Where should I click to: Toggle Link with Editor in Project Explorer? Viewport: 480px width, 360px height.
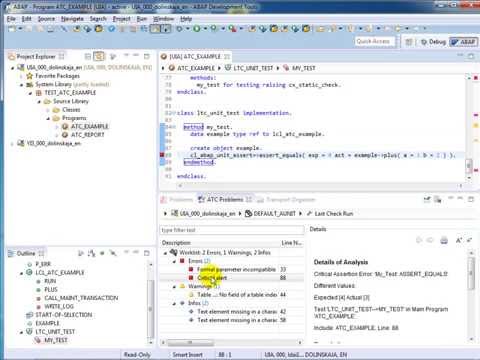click(x=99, y=56)
